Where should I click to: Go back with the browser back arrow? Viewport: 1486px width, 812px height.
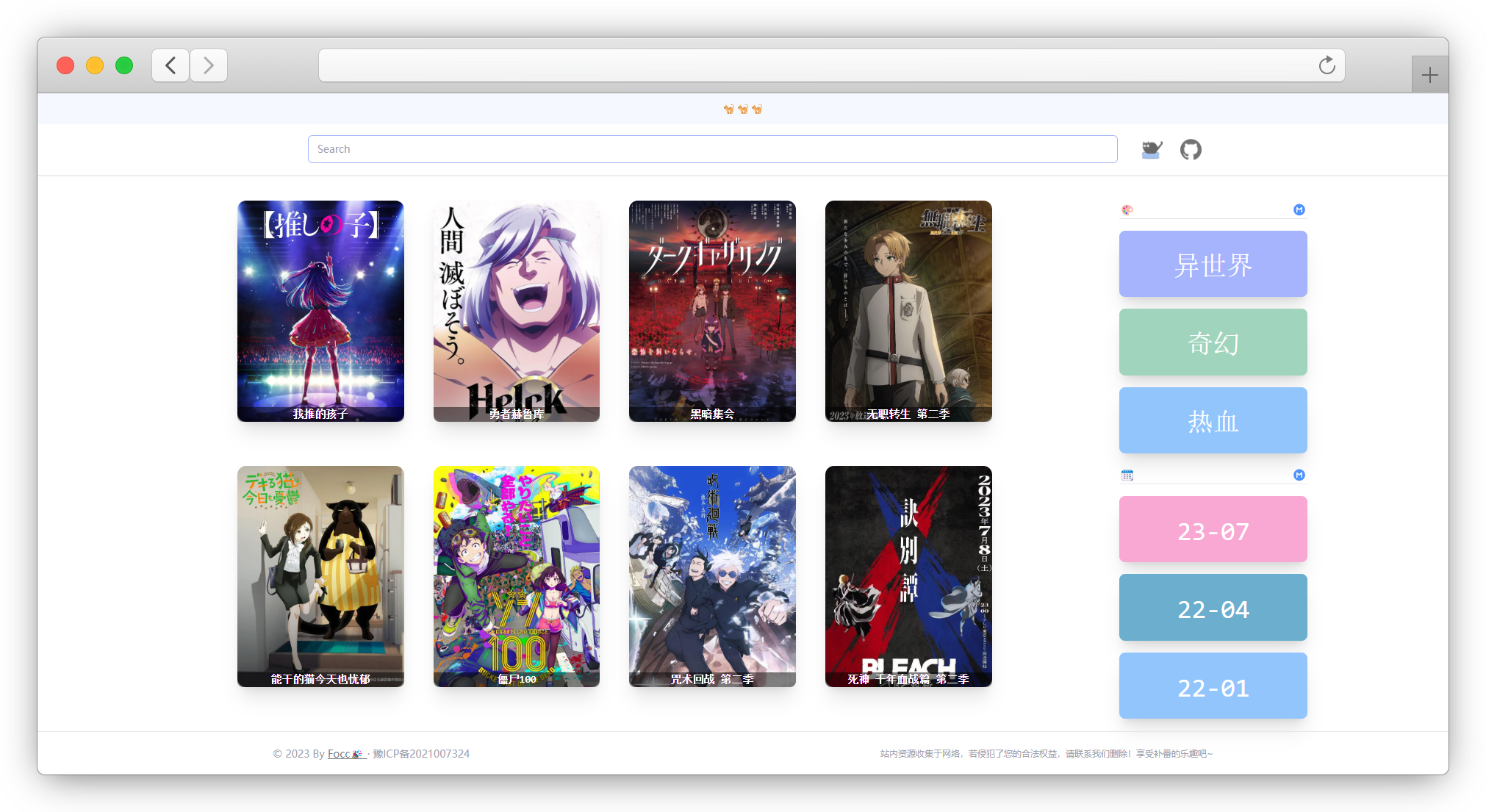click(171, 65)
